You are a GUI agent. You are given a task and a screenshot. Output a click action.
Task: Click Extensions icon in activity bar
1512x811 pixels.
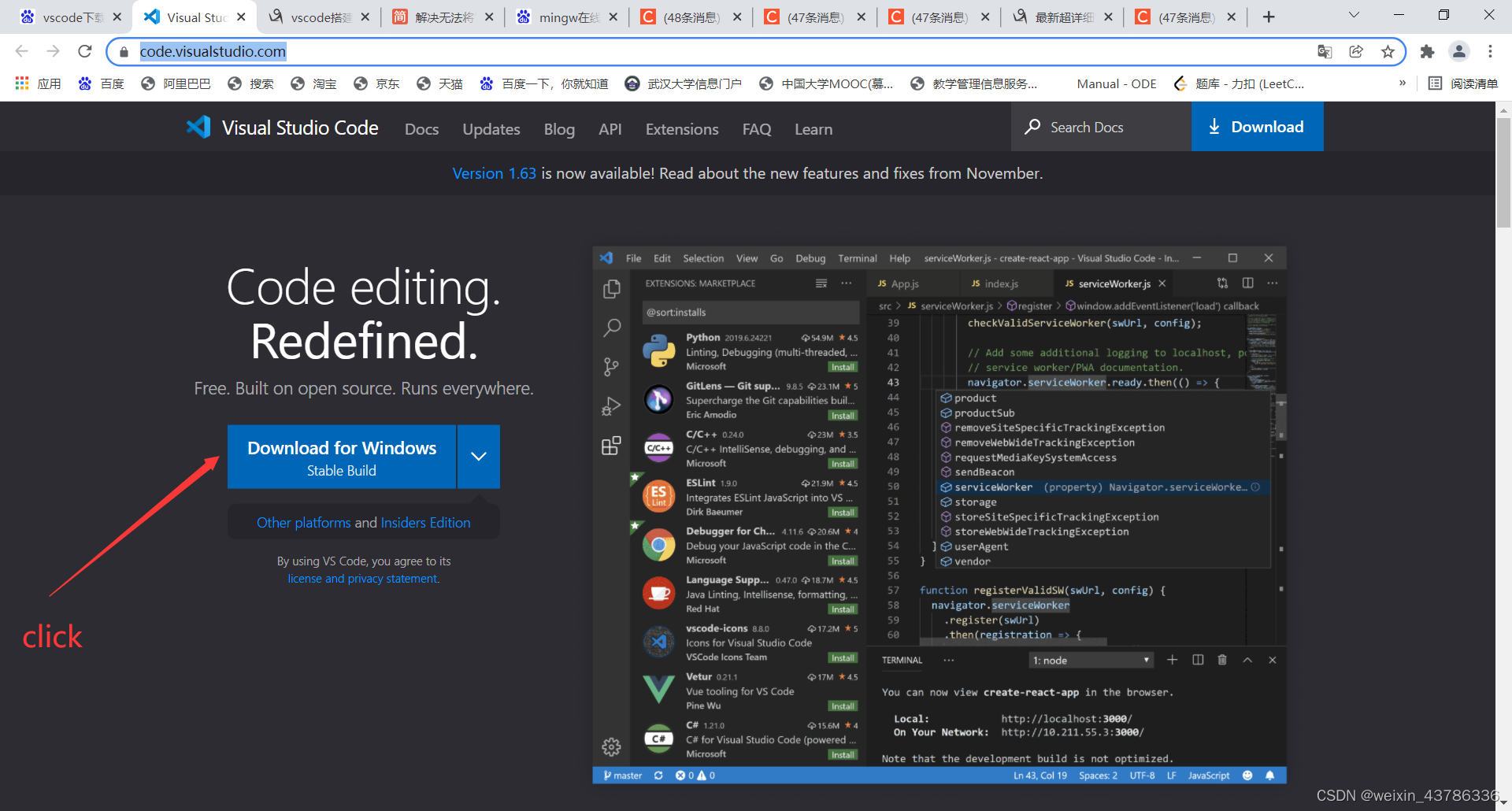[x=611, y=446]
